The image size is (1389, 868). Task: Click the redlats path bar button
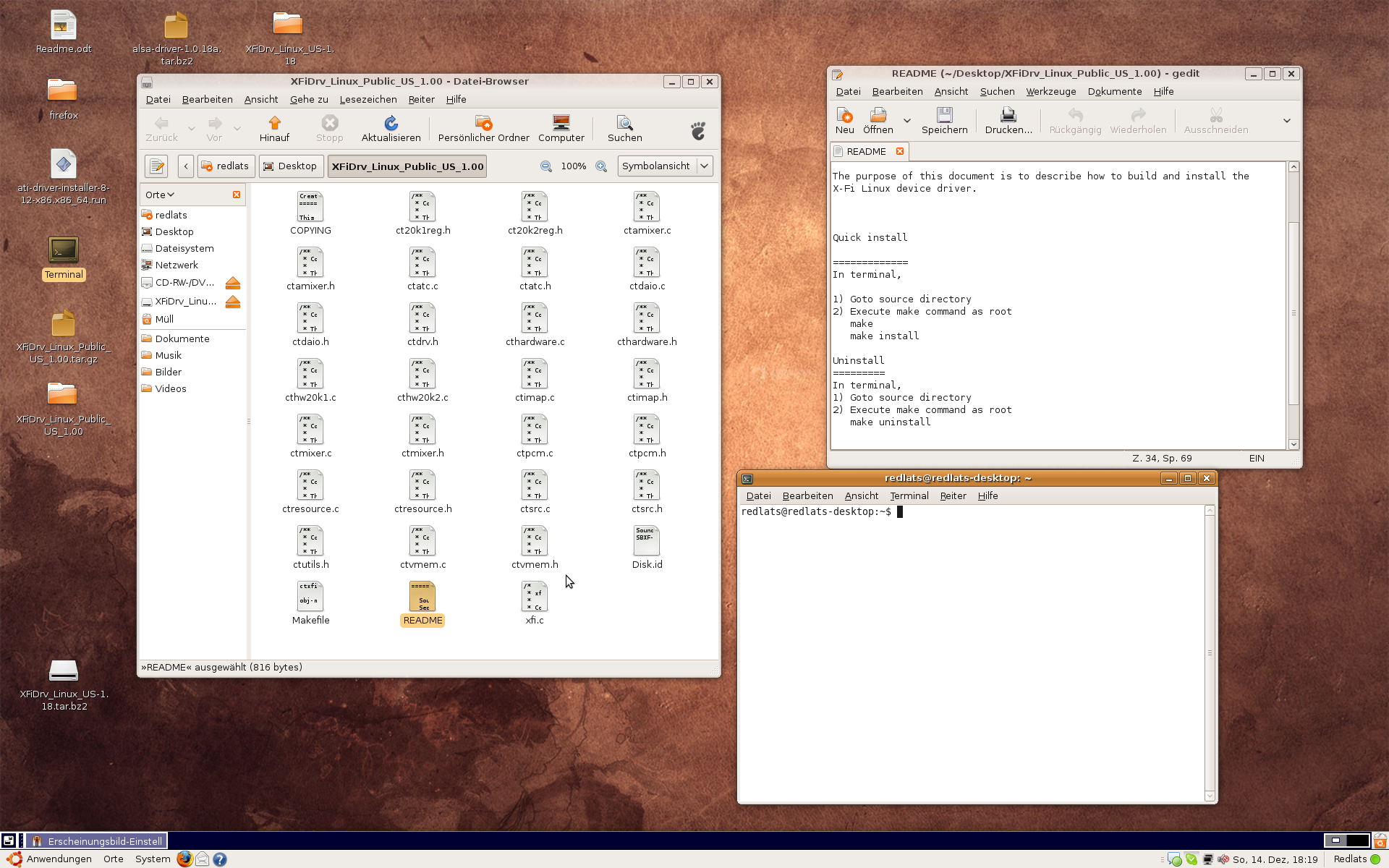point(225,166)
